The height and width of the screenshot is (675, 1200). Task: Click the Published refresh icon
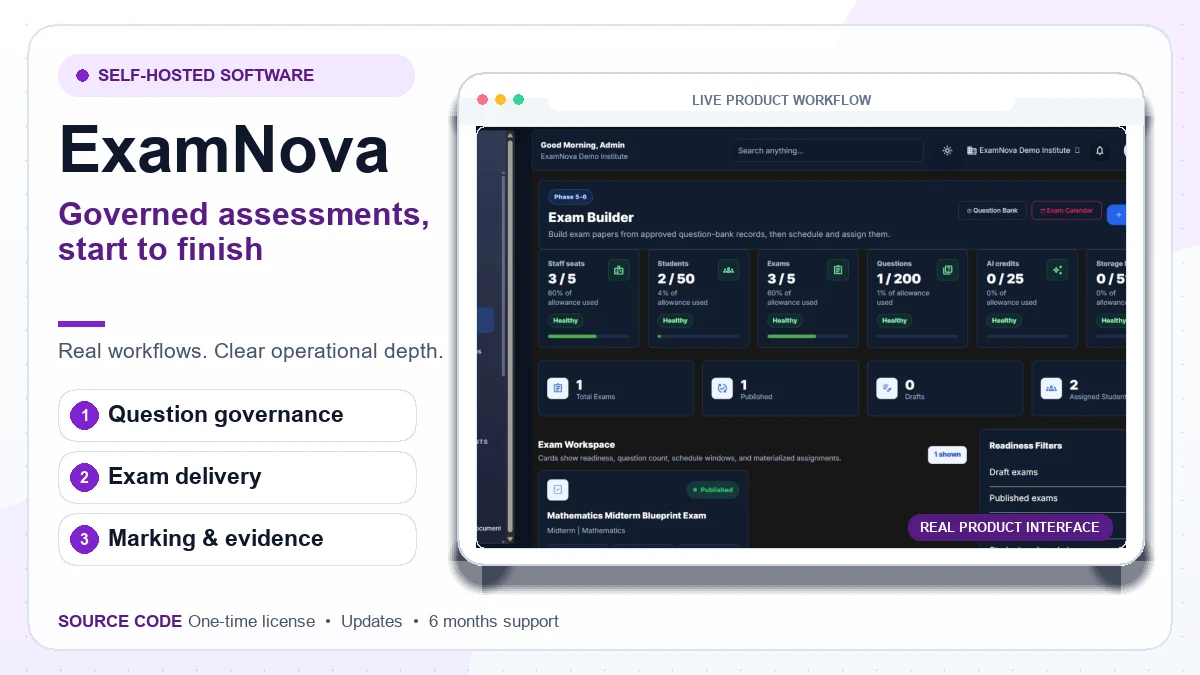(x=722, y=388)
